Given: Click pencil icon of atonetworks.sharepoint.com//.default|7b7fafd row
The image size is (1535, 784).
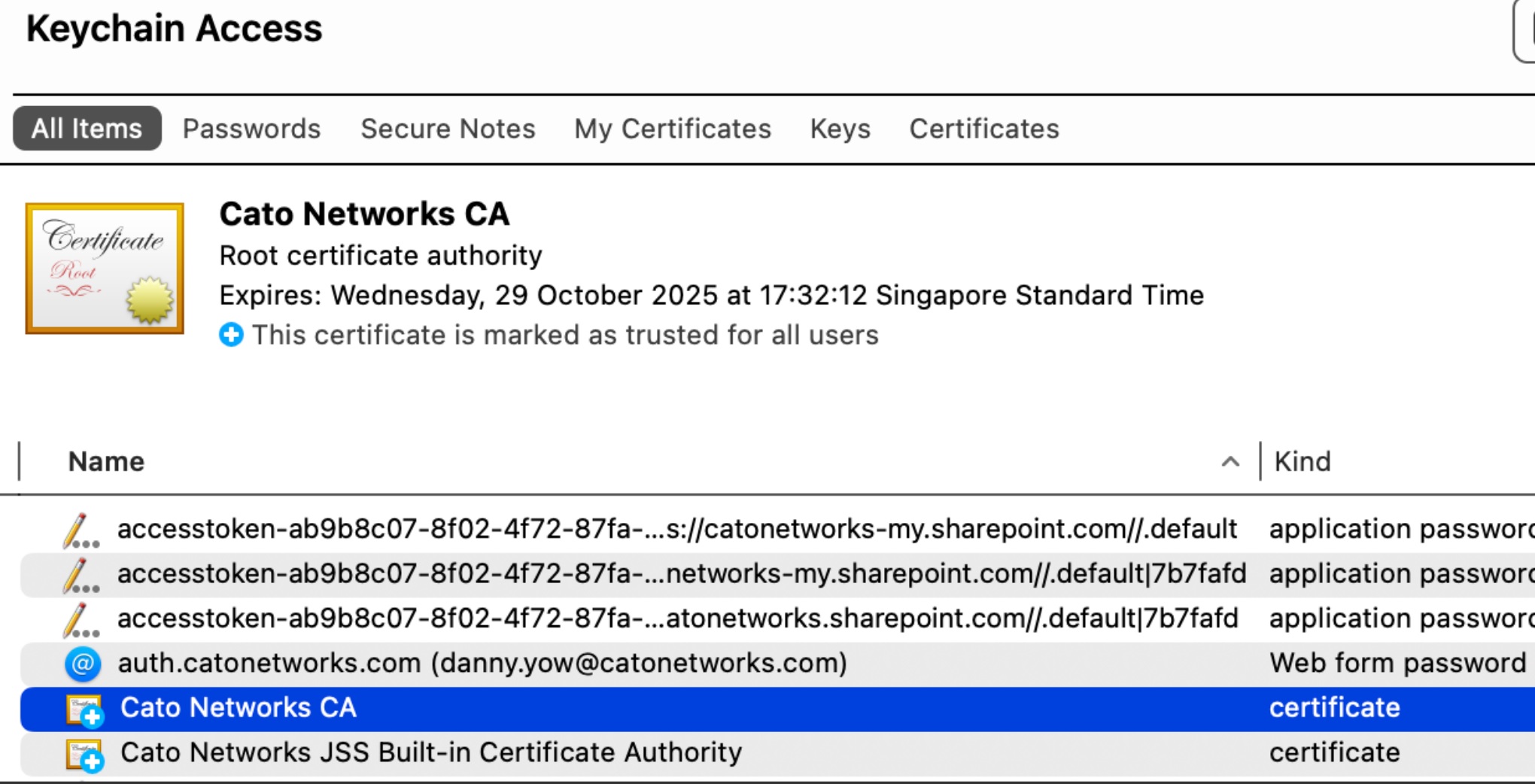Looking at the screenshot, I should [x=81, y=619].
